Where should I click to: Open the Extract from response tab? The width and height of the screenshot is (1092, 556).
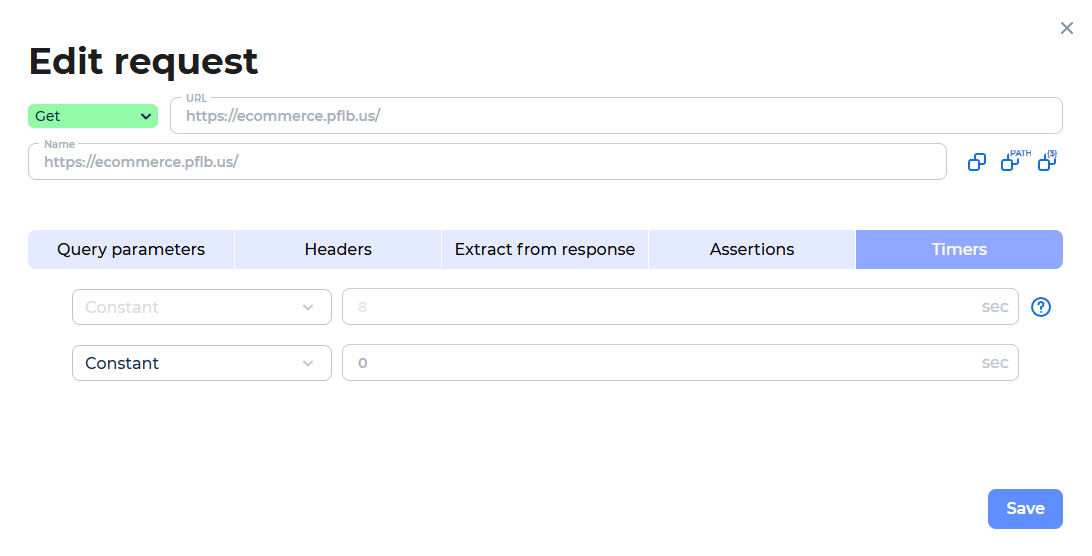545,249
